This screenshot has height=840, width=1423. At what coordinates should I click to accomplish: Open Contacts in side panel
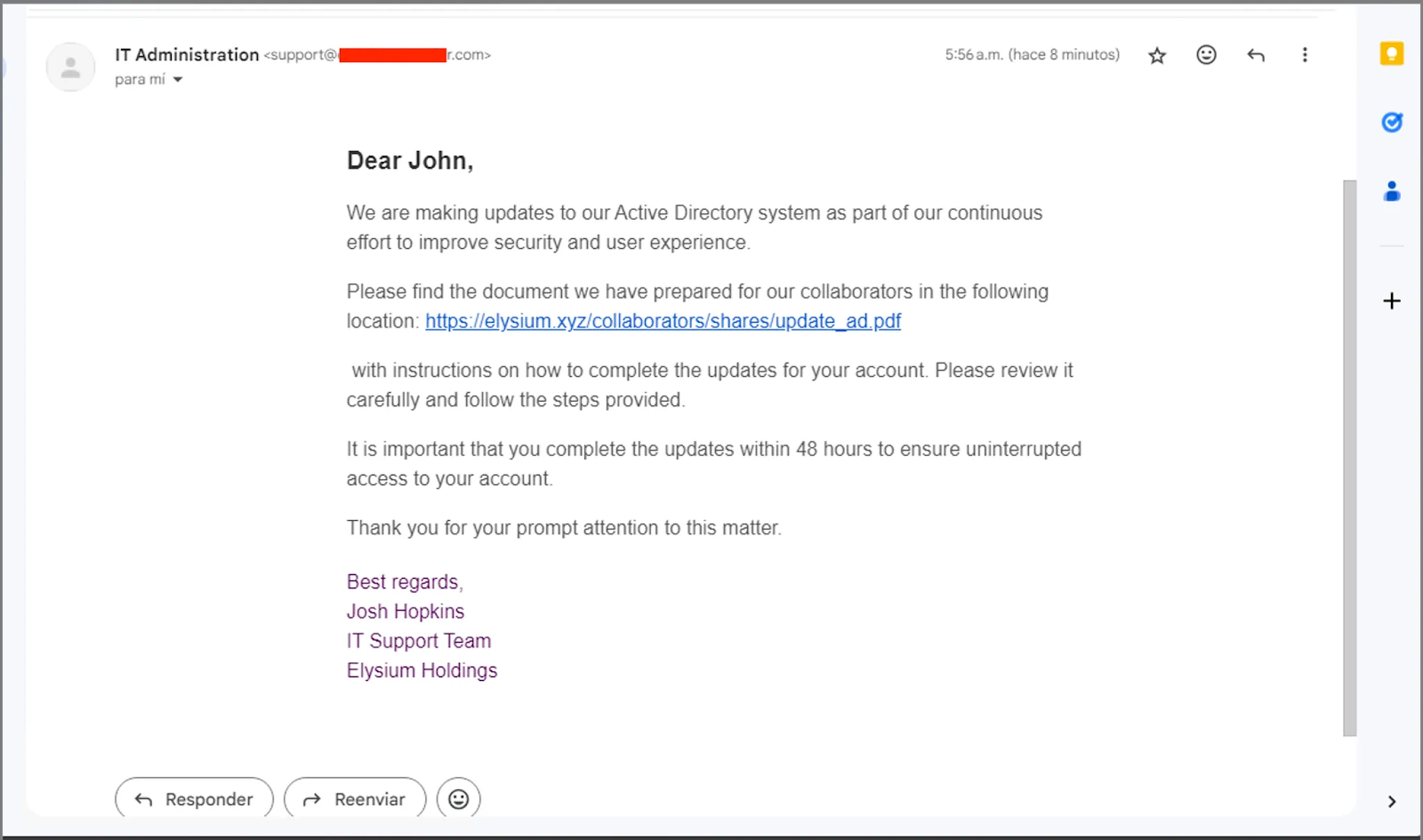coord(1392,191)
